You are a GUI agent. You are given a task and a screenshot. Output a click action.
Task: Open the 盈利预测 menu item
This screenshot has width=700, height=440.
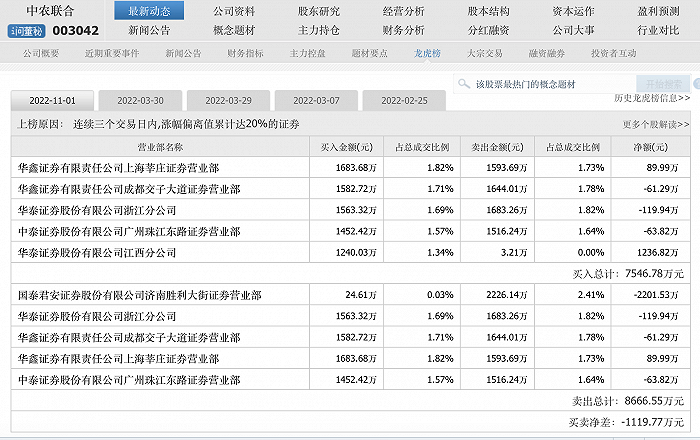coord(658,11)
